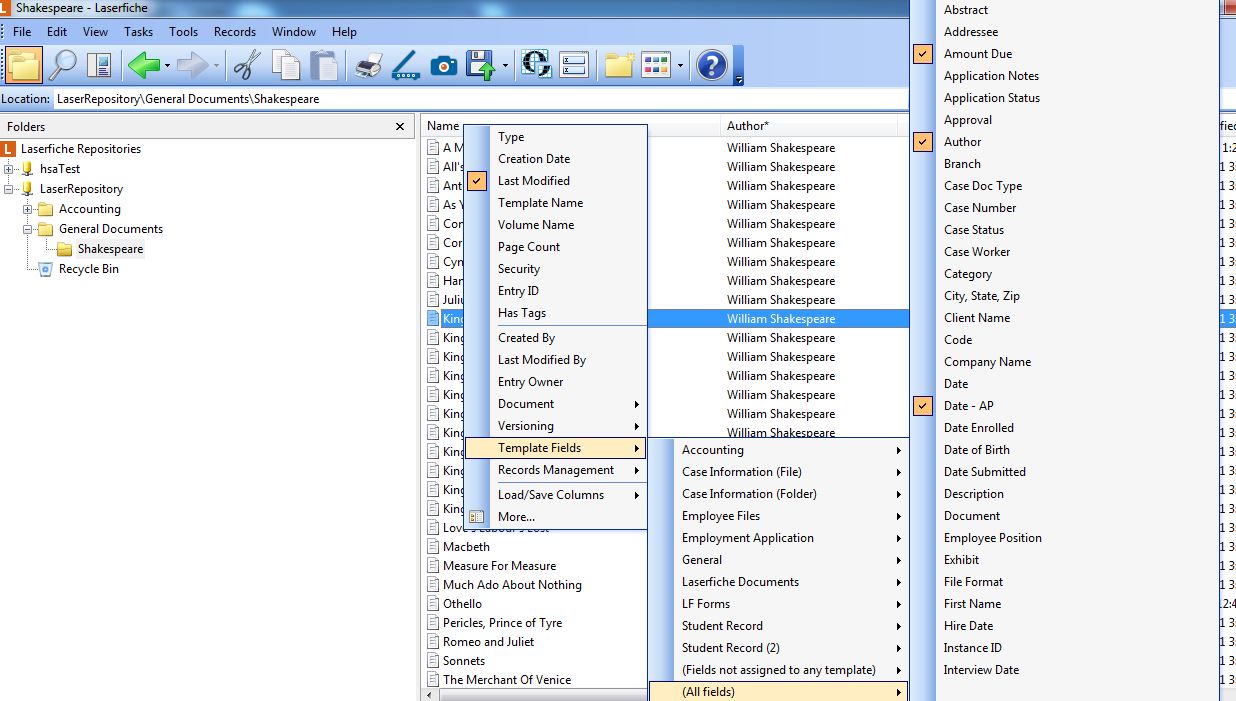1236x701 pixels.
Task: Expand the Accounting folder node
Action: 28,209
